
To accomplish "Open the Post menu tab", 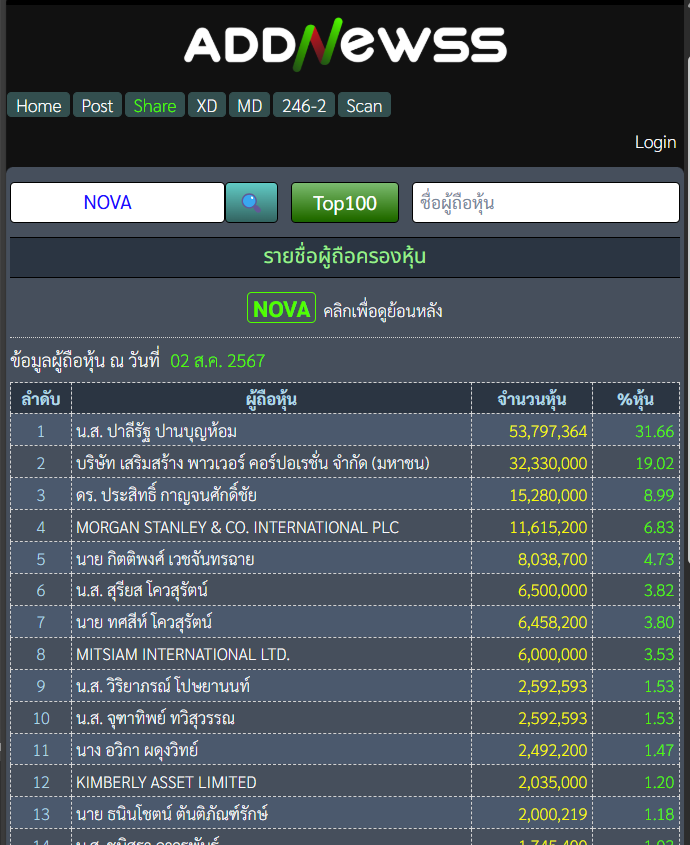I will [x=98, y=106].
